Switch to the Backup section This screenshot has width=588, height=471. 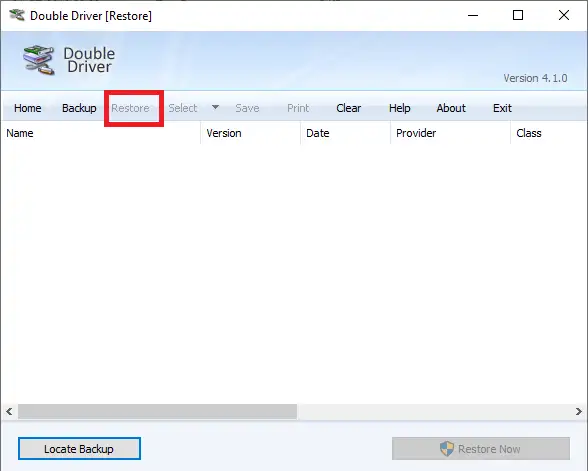tap(79, 108)
